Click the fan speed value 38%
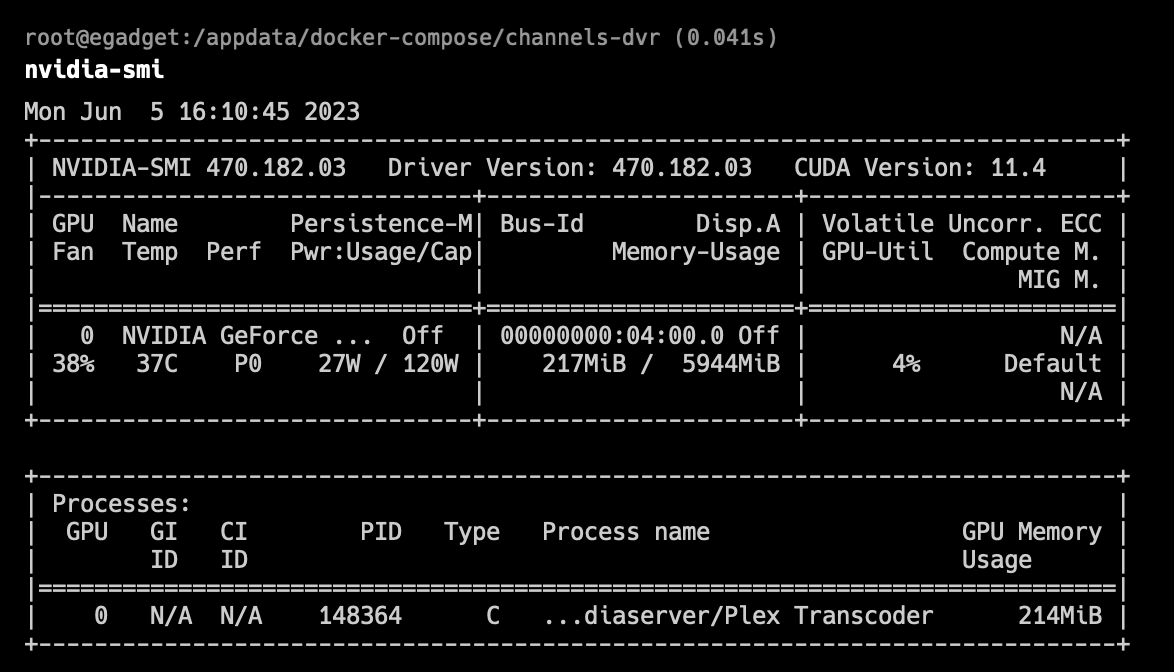The height and width of the screenshot is (672, 1174). click(73, 363)
